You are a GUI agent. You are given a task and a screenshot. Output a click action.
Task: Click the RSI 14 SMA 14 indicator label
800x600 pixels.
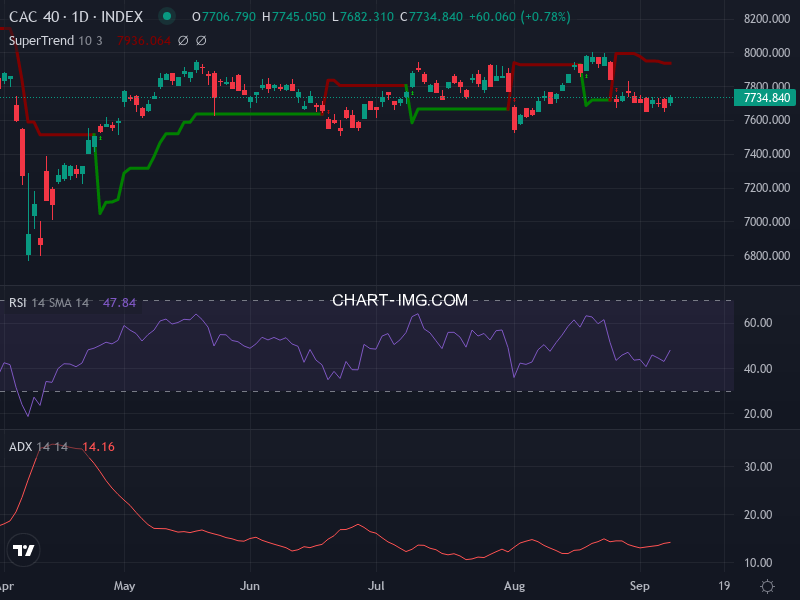[49, 303]
